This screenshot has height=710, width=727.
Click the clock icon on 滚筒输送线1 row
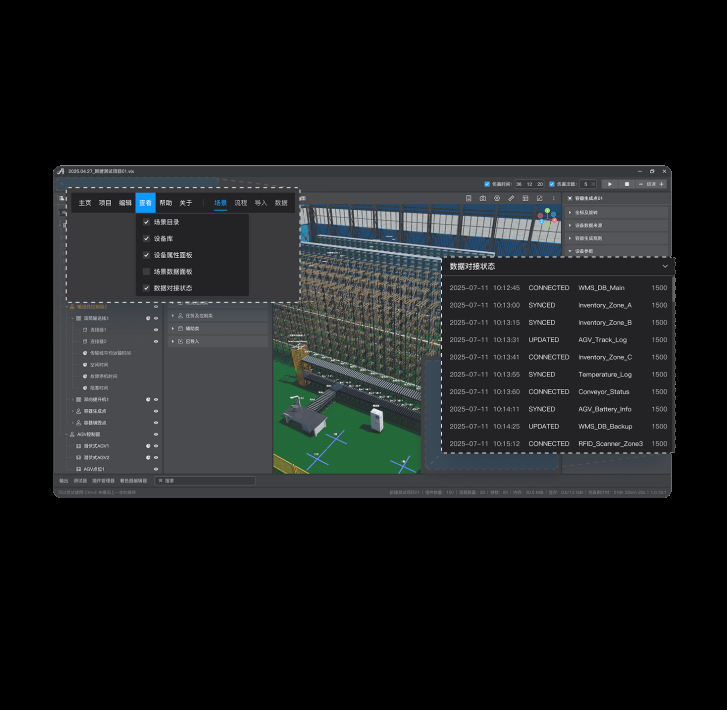(x=148, y=318)
